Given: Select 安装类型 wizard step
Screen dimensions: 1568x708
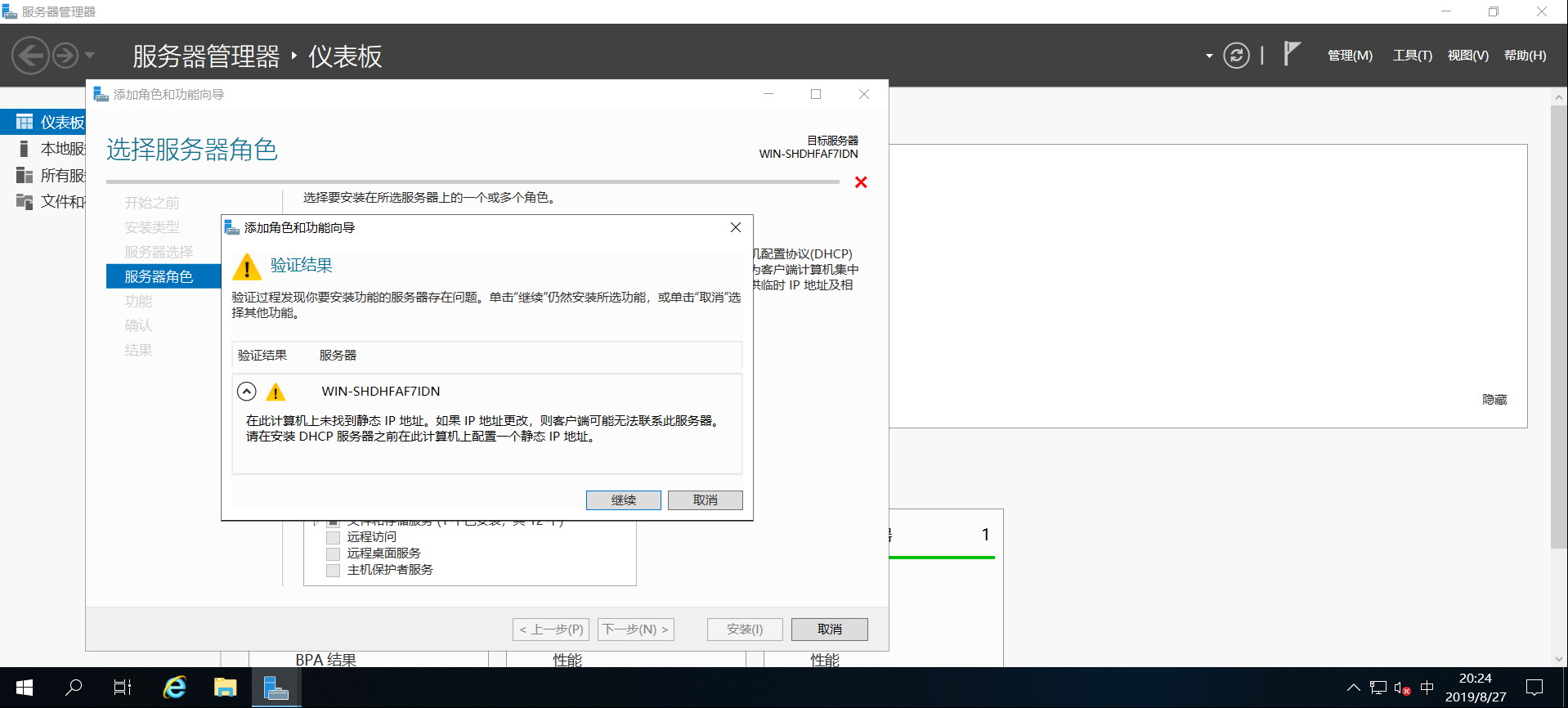Looking at the screenshot, I should coord(151,227).
